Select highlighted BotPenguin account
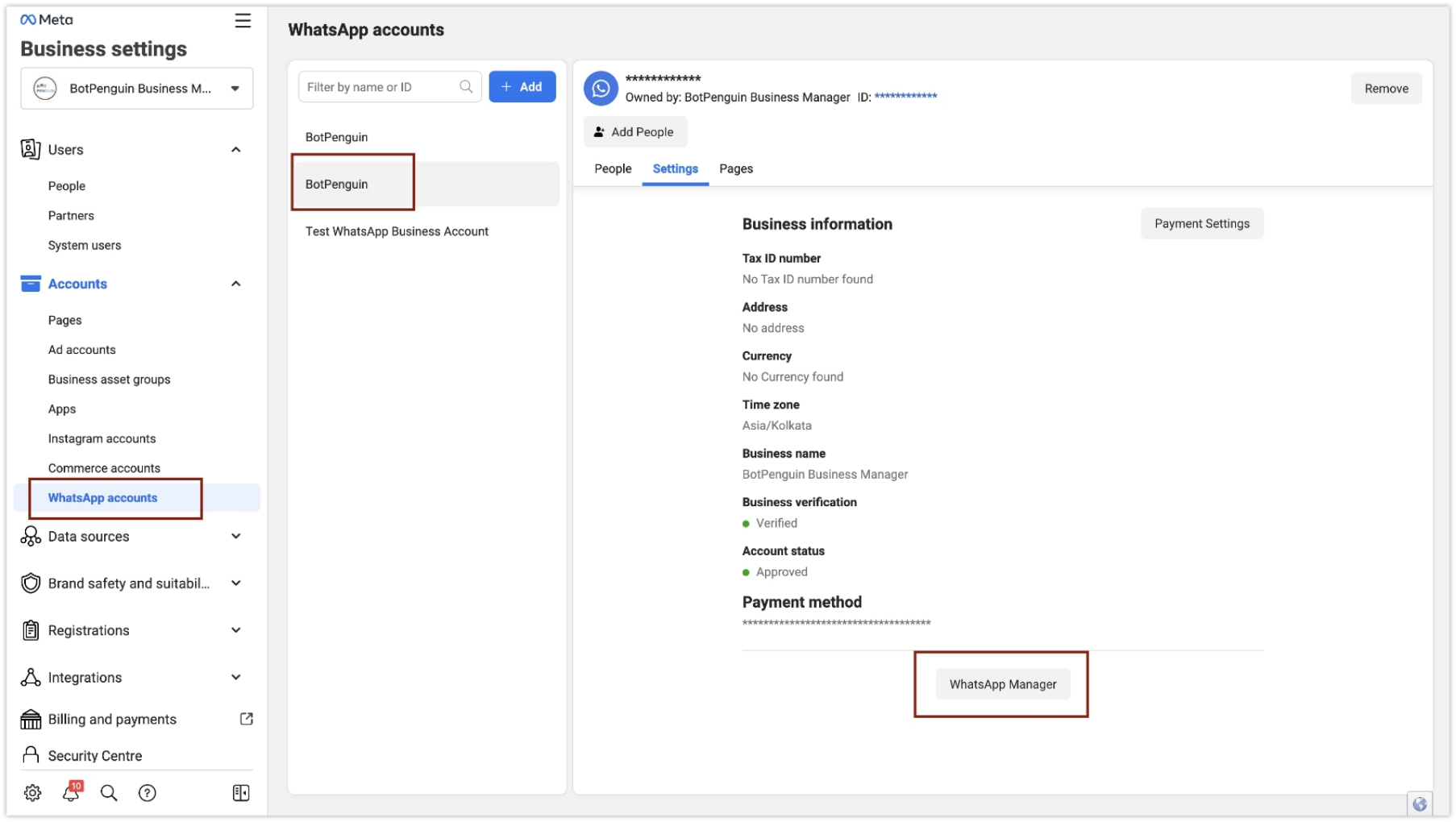Image resolution: width=1456 pixels, height=822 pixels. click(426, 185)
